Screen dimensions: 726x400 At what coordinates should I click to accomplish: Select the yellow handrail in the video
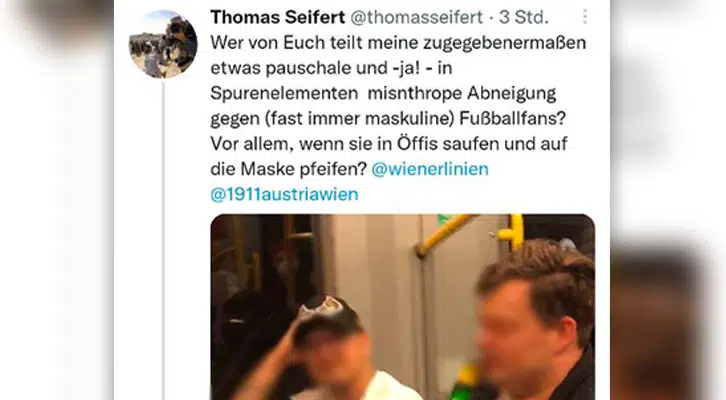click(x=468, y=234)
